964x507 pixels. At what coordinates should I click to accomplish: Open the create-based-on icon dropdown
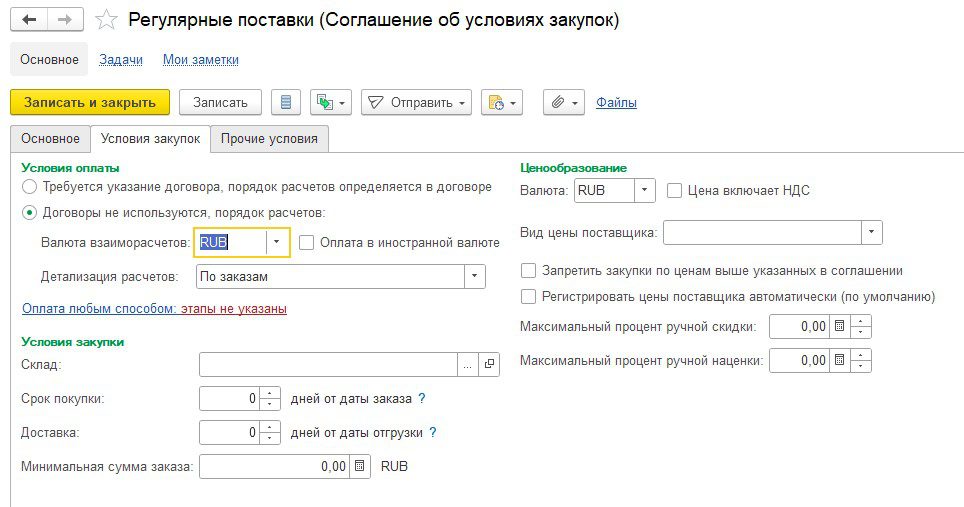(x=331, y=102)
